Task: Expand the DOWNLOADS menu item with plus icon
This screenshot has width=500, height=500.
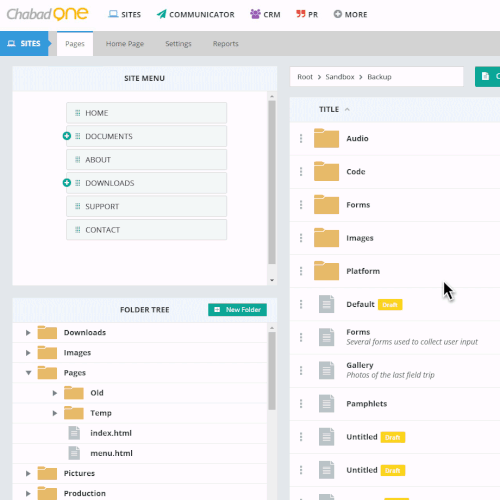Action: pyautogui.click(x=67, y=183)
